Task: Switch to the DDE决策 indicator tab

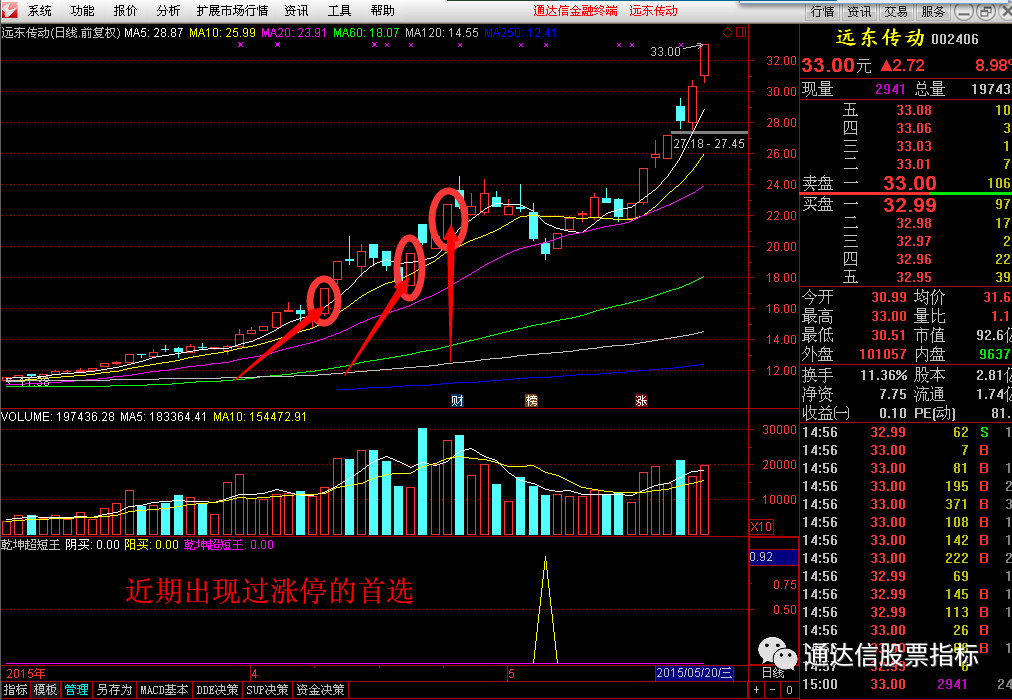Action: (217, 690)
